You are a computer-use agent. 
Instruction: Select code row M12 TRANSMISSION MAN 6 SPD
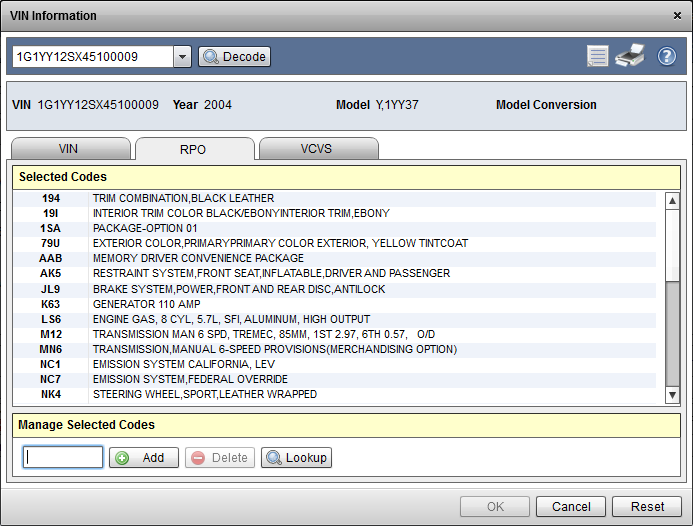(335, 335)
